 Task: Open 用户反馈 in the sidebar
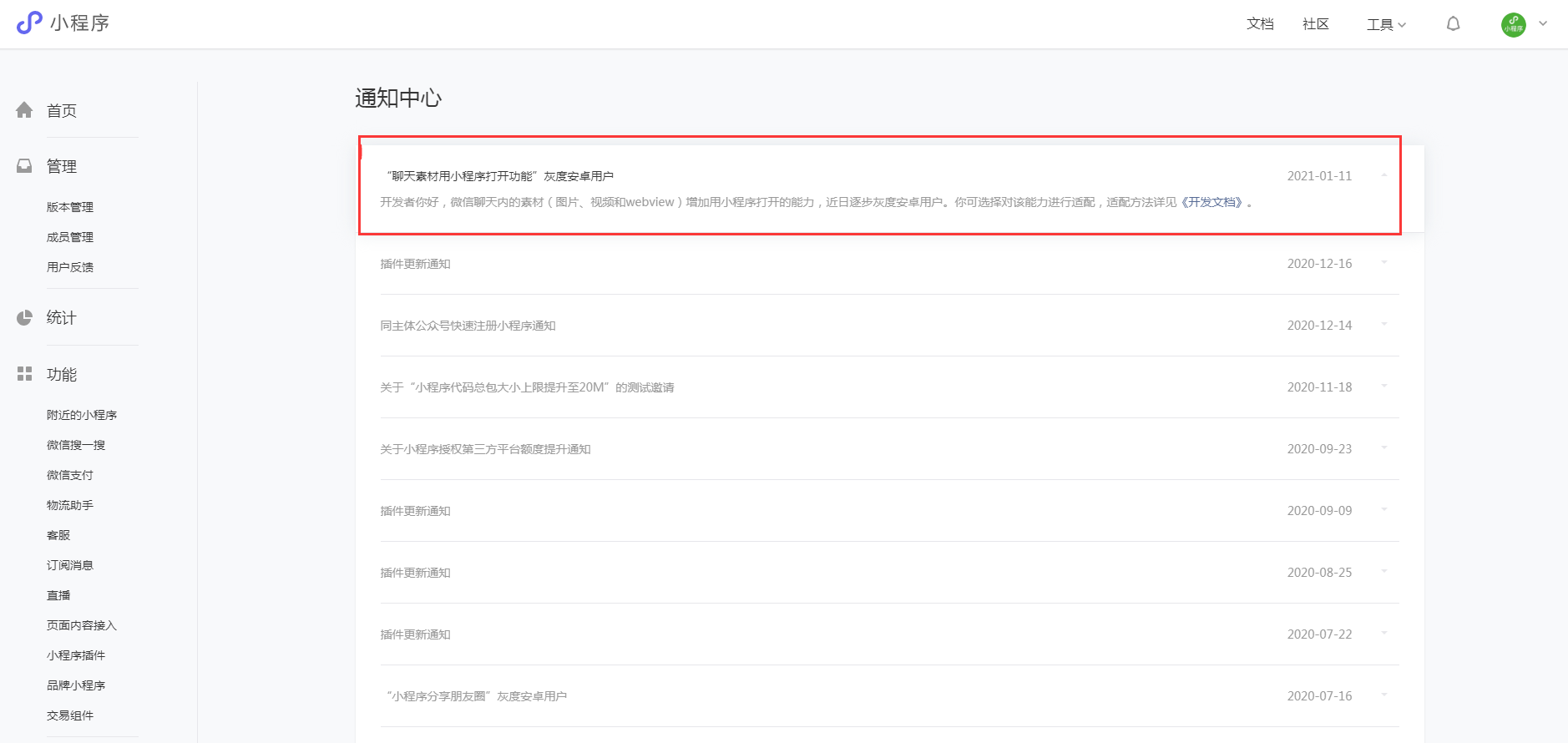pos(70,267)
